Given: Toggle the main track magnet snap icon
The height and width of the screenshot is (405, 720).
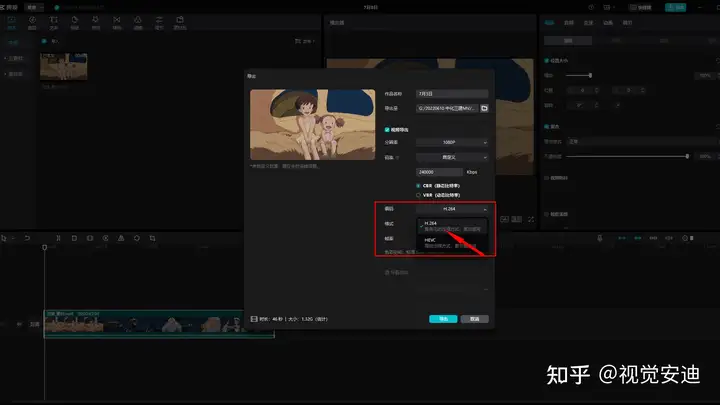Looking at the screenshot, I should pos(622,238).
